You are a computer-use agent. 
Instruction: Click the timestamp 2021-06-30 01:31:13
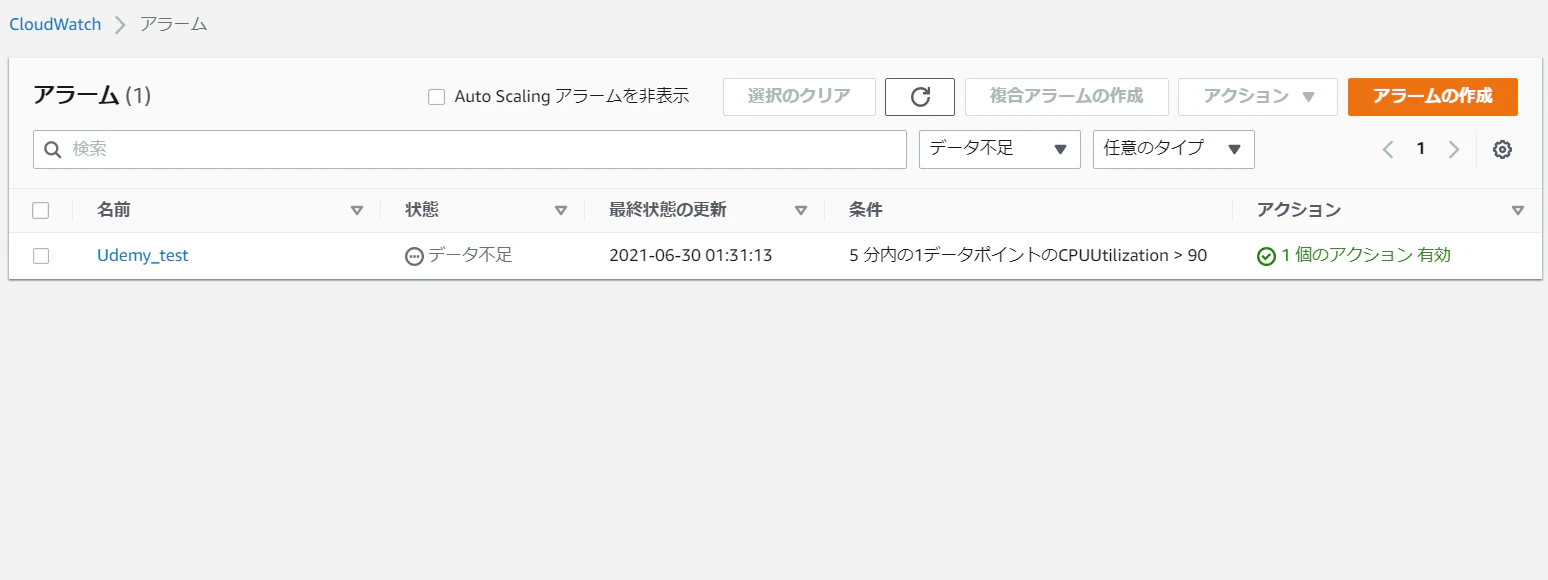(690, 255)
